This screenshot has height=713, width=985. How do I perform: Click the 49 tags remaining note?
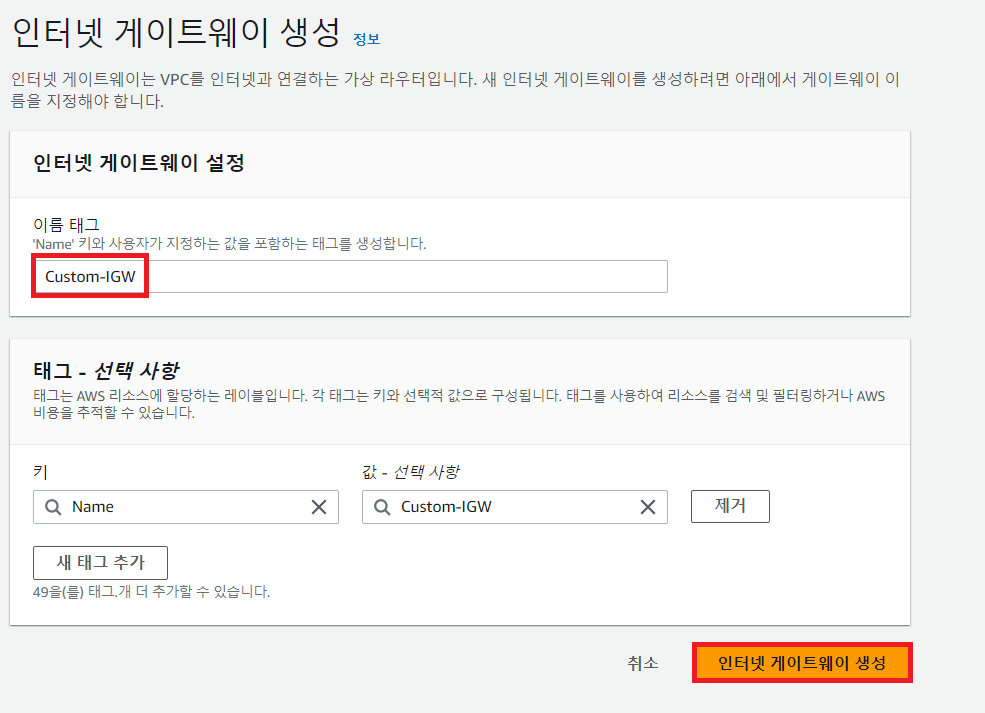151,592
